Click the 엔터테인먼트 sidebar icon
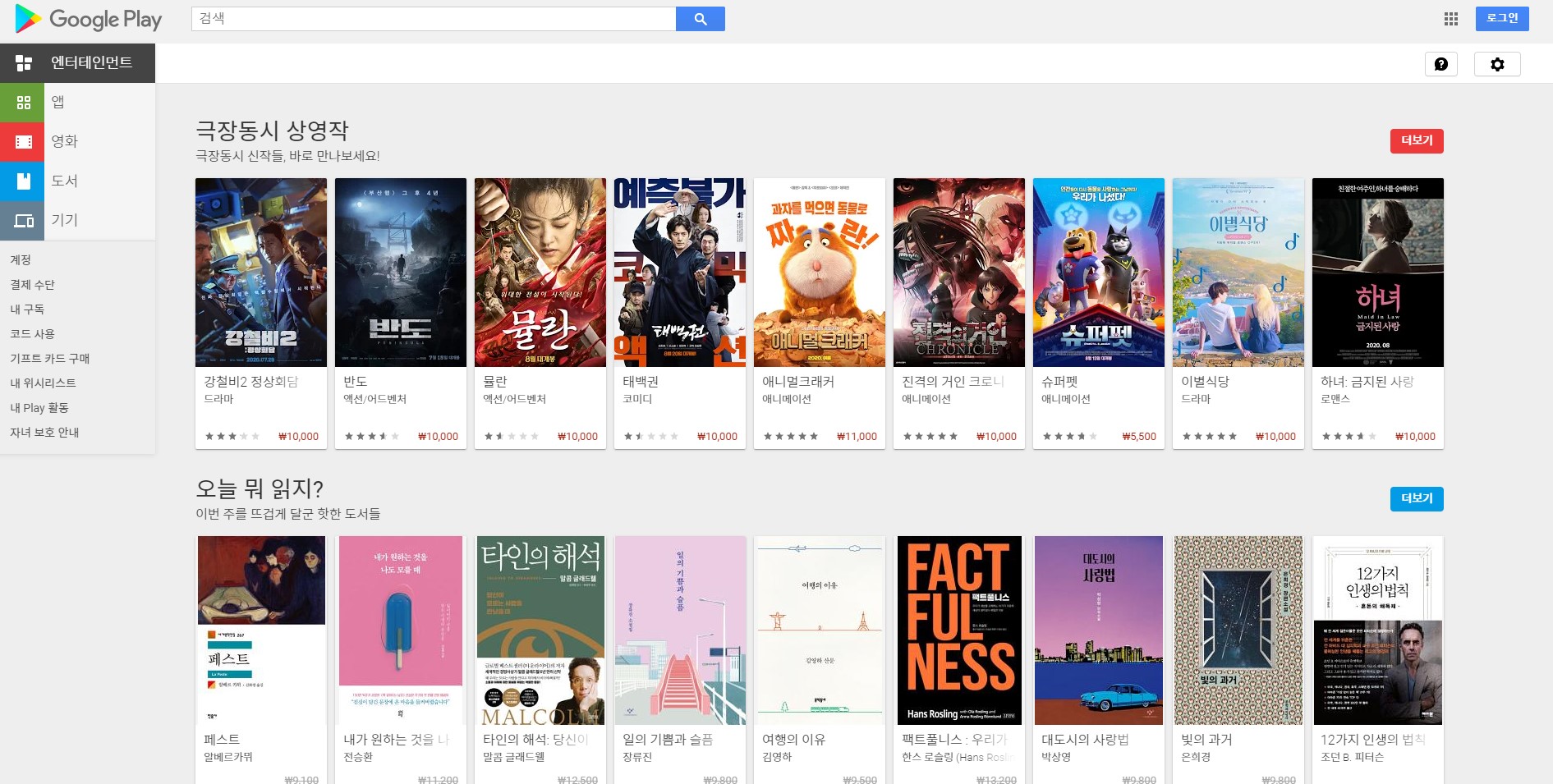 [23, 62]
